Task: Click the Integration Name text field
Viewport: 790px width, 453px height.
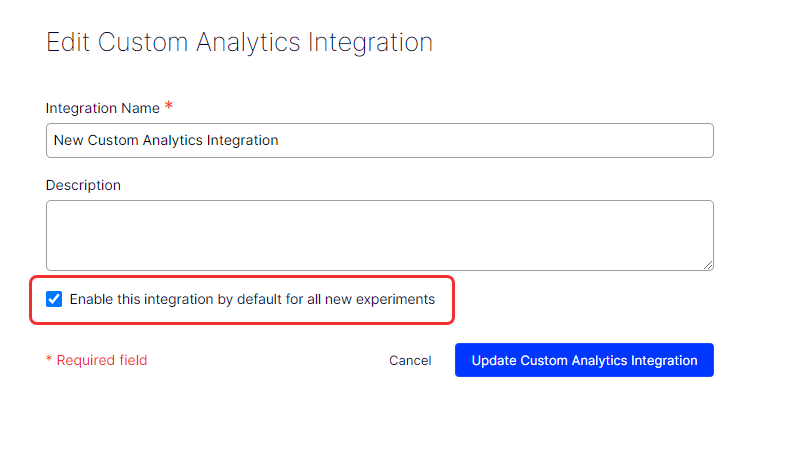Action: [x=380, y=141]
